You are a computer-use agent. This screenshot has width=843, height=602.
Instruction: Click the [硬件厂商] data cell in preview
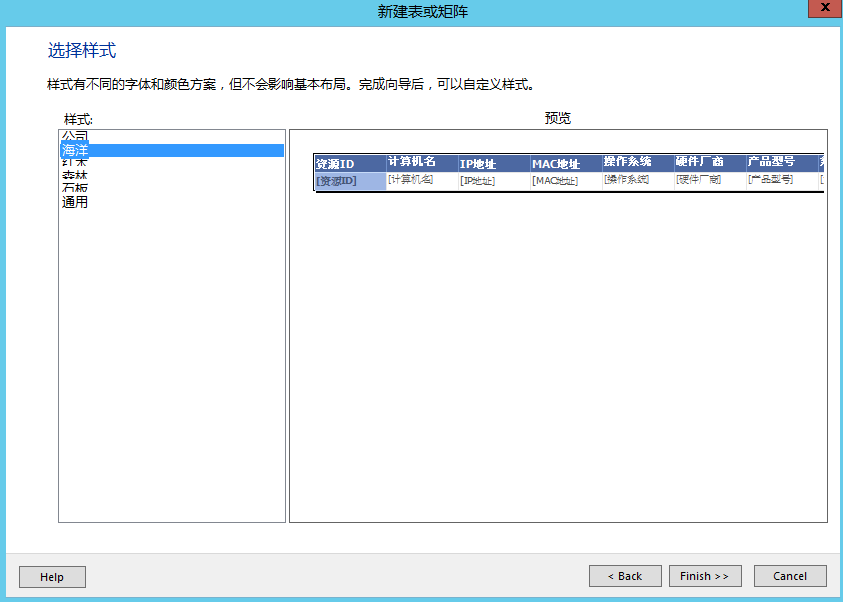coord(710,181)
